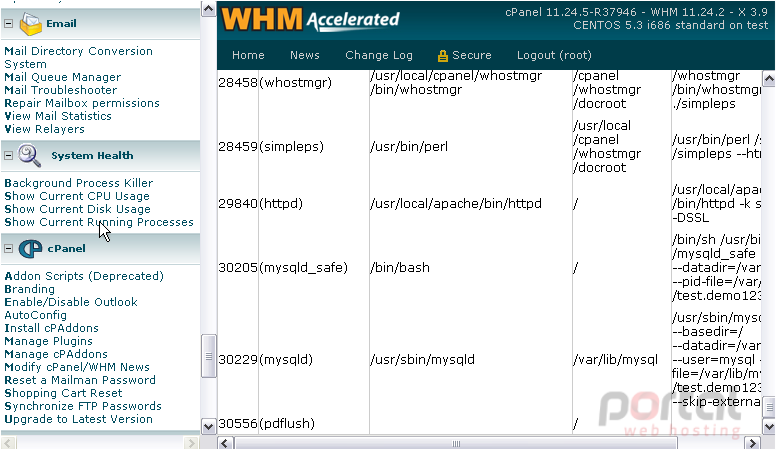
Task: Open Mail Troubleshooter
Action: pos(61,90)
